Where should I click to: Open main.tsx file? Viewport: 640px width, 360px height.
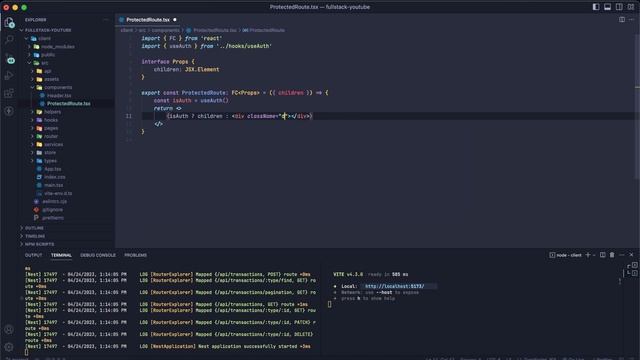point(53,185)
